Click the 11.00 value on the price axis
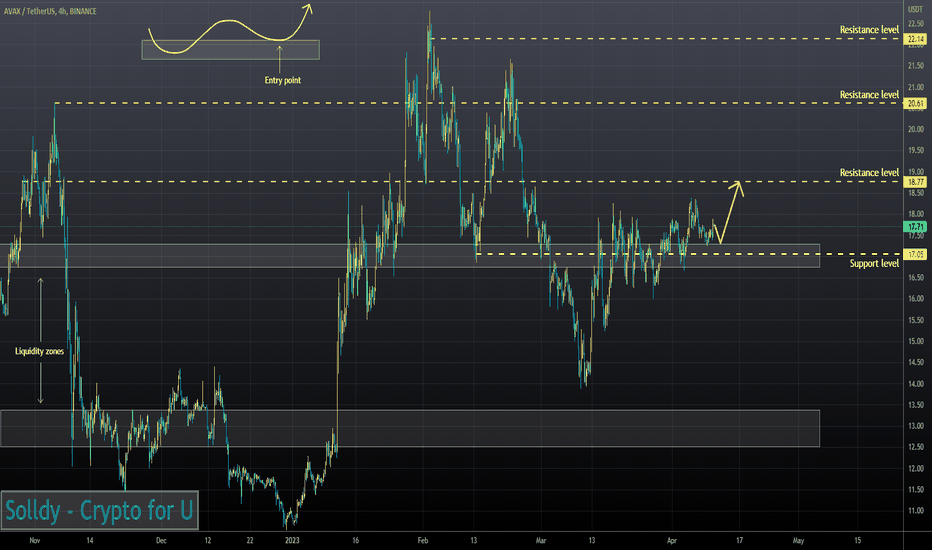This screenshot has width=932, height=550. [915, 511]
